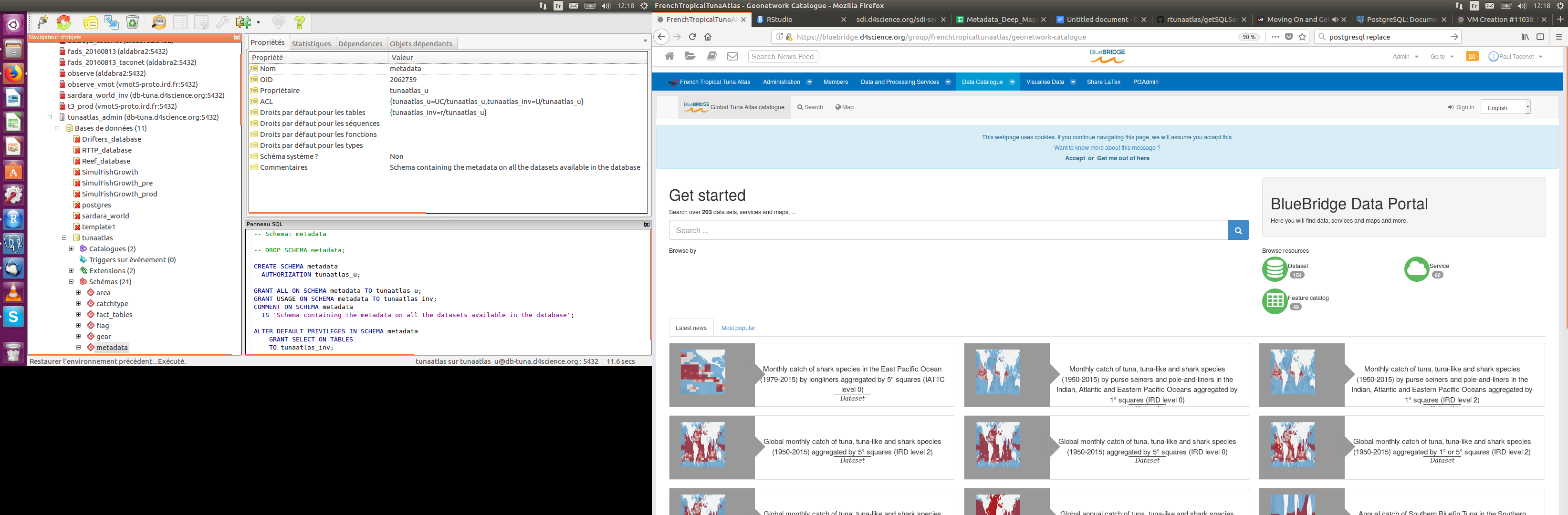
Task: Toggle the Firefox sidebar button
Action: pyautogui.click(x=1540, y=37)
